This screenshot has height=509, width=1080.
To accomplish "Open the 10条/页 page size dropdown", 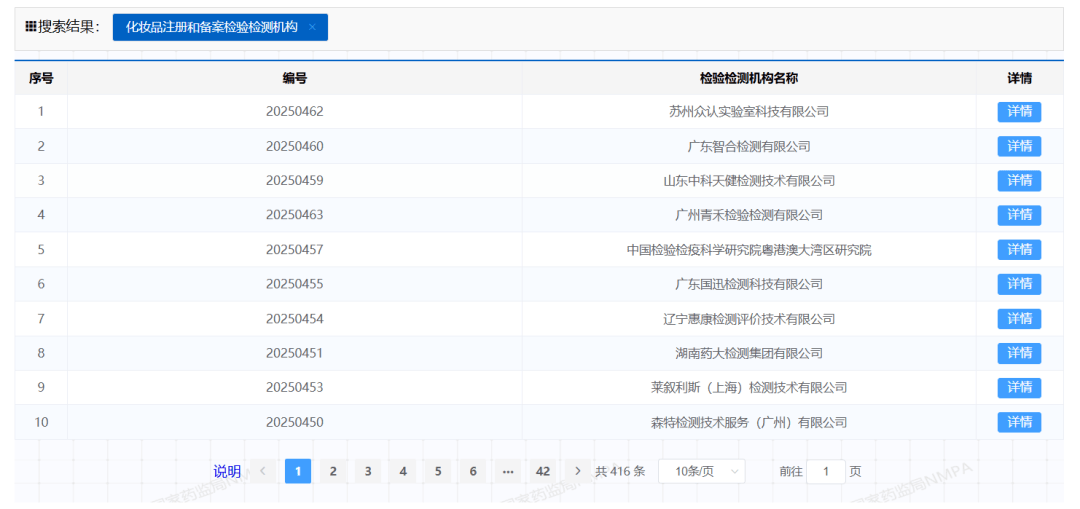I will [701, 471].
